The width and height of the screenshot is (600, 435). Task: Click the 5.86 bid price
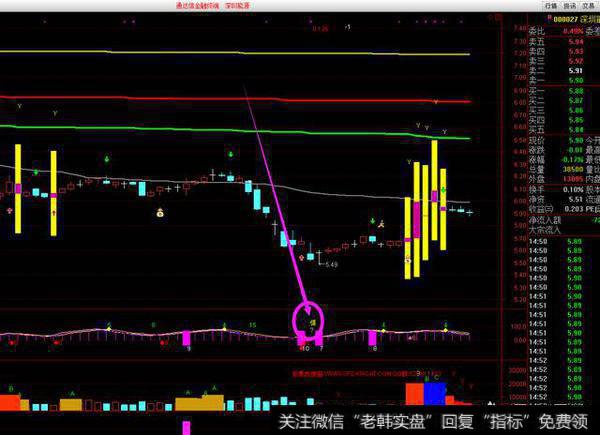[x=576, y=111]
